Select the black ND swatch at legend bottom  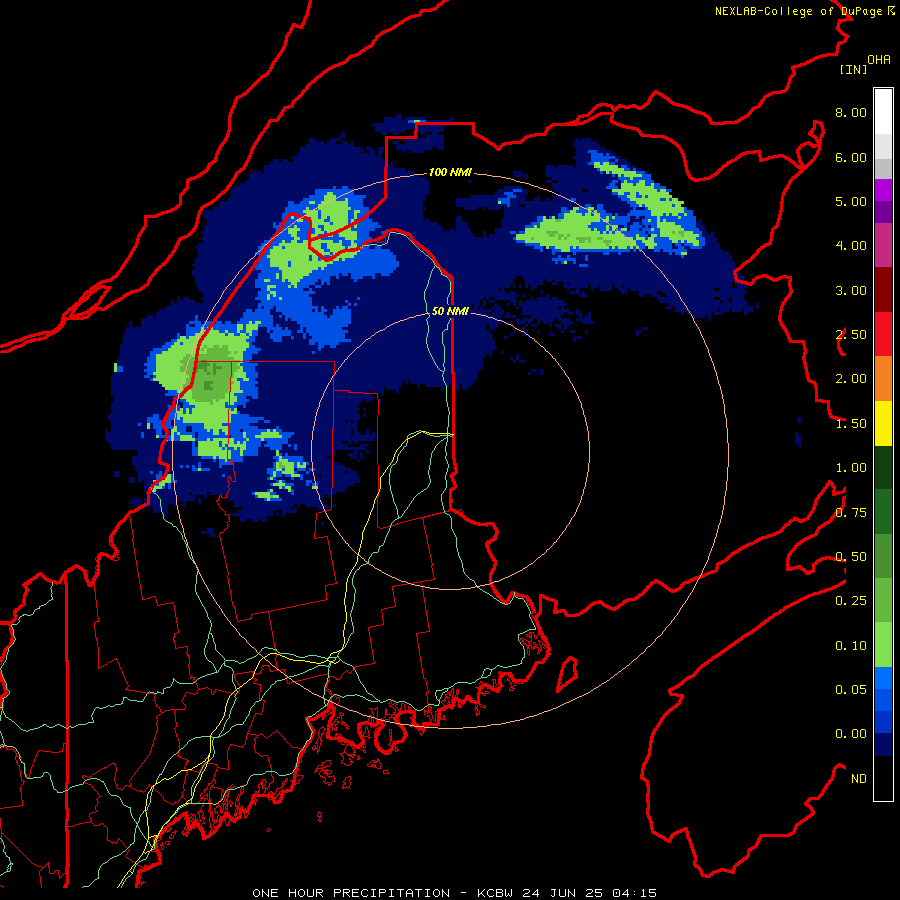pos(883,778)
